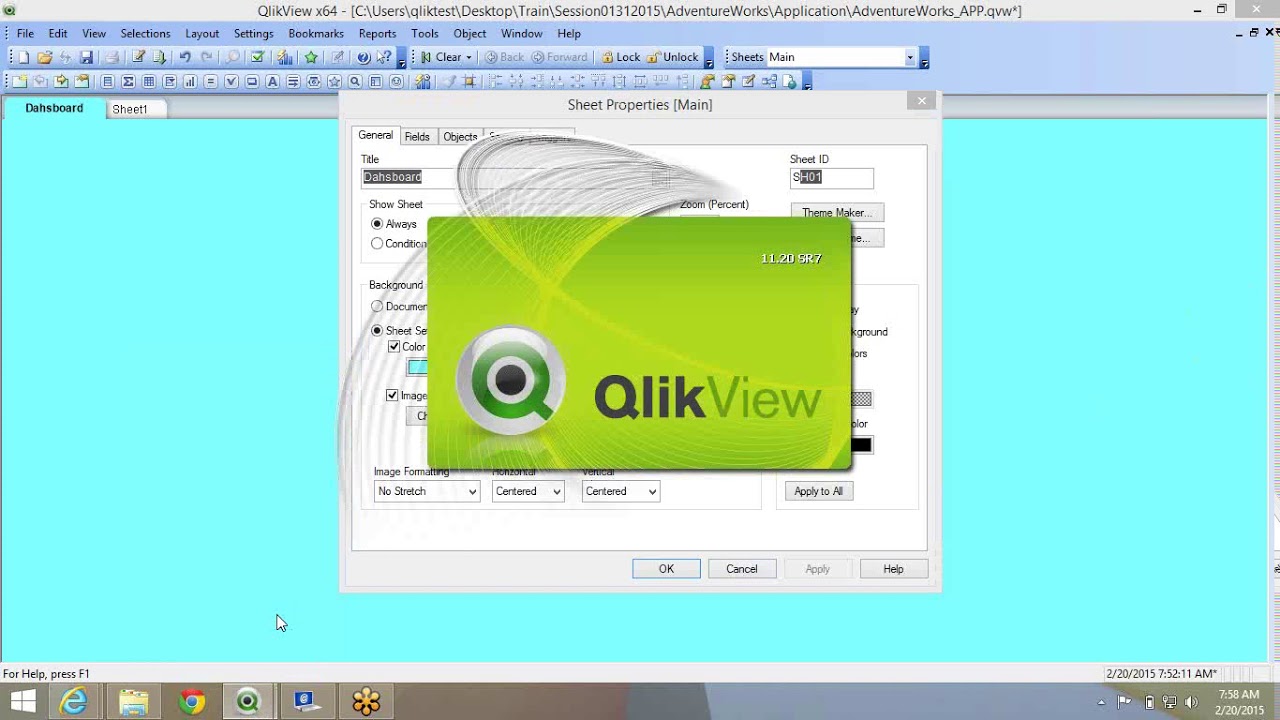1280x720 pixels.
Task: Open the Selections menu
Action: click(x=145, y=33)
